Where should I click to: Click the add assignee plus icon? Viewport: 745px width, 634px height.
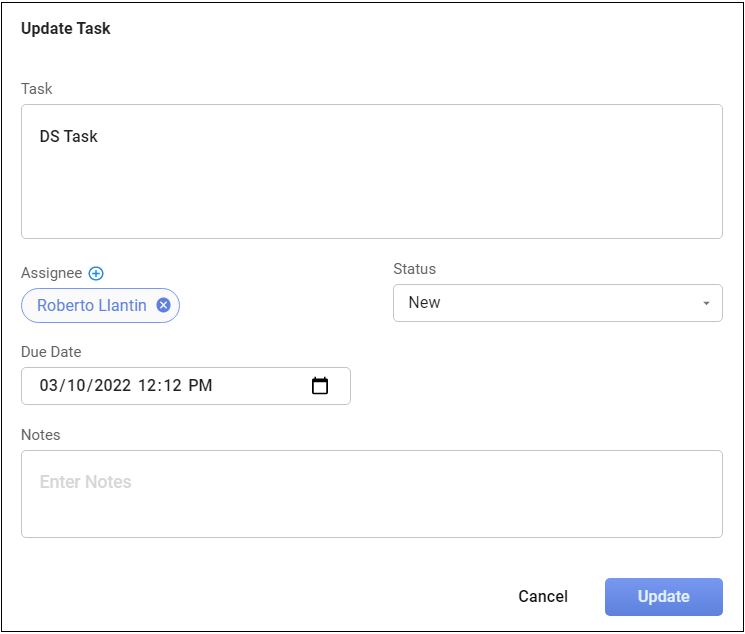[96, 274]
